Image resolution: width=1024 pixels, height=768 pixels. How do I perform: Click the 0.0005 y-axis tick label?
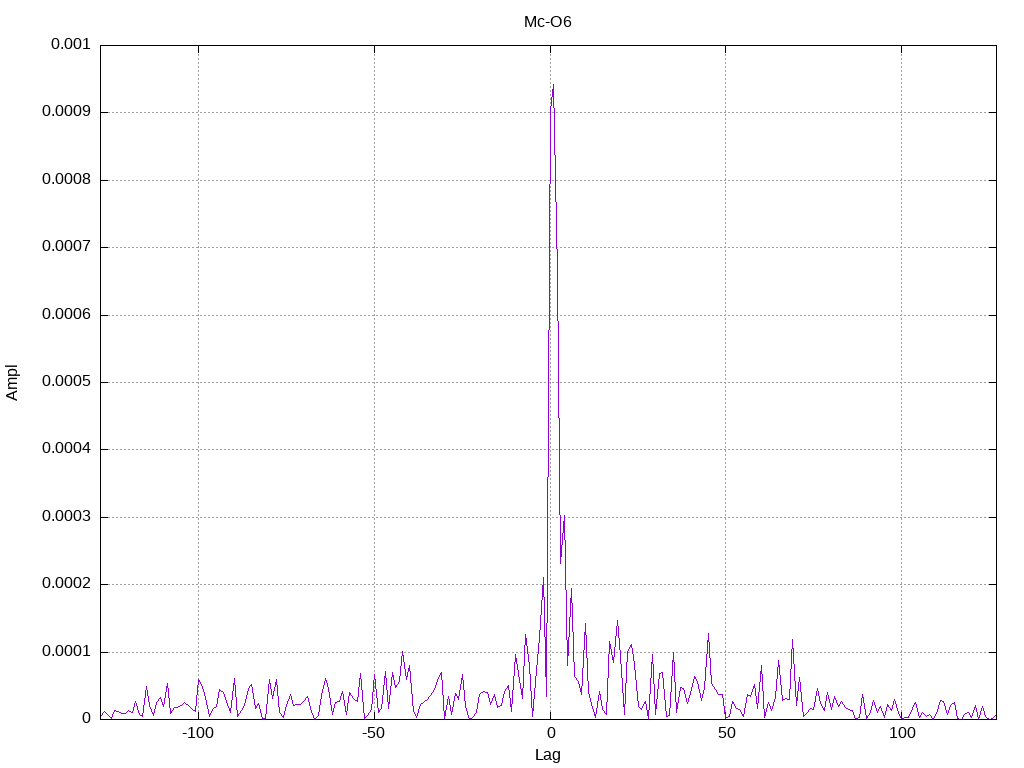click(x=66, y=381)
